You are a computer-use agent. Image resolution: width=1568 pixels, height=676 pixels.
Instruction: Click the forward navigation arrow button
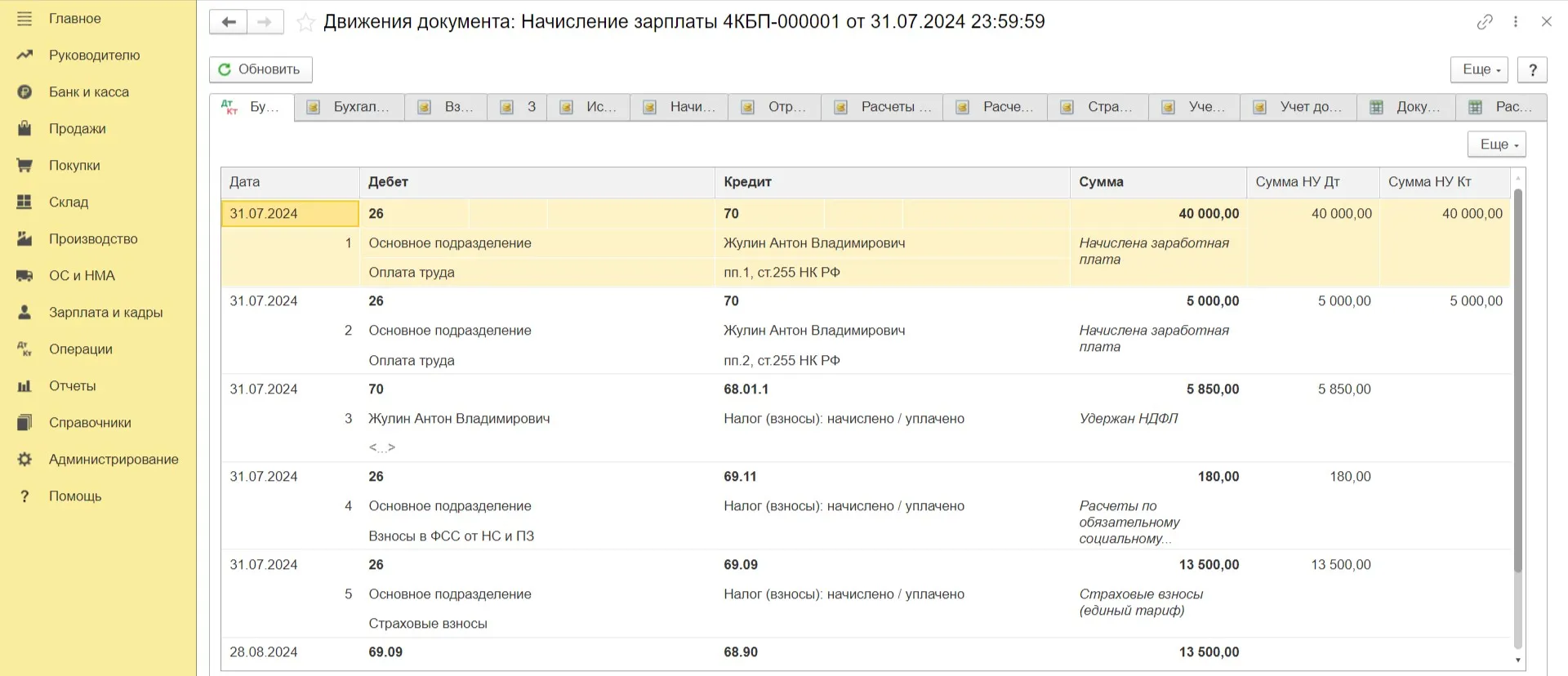[x=265, y=22]
